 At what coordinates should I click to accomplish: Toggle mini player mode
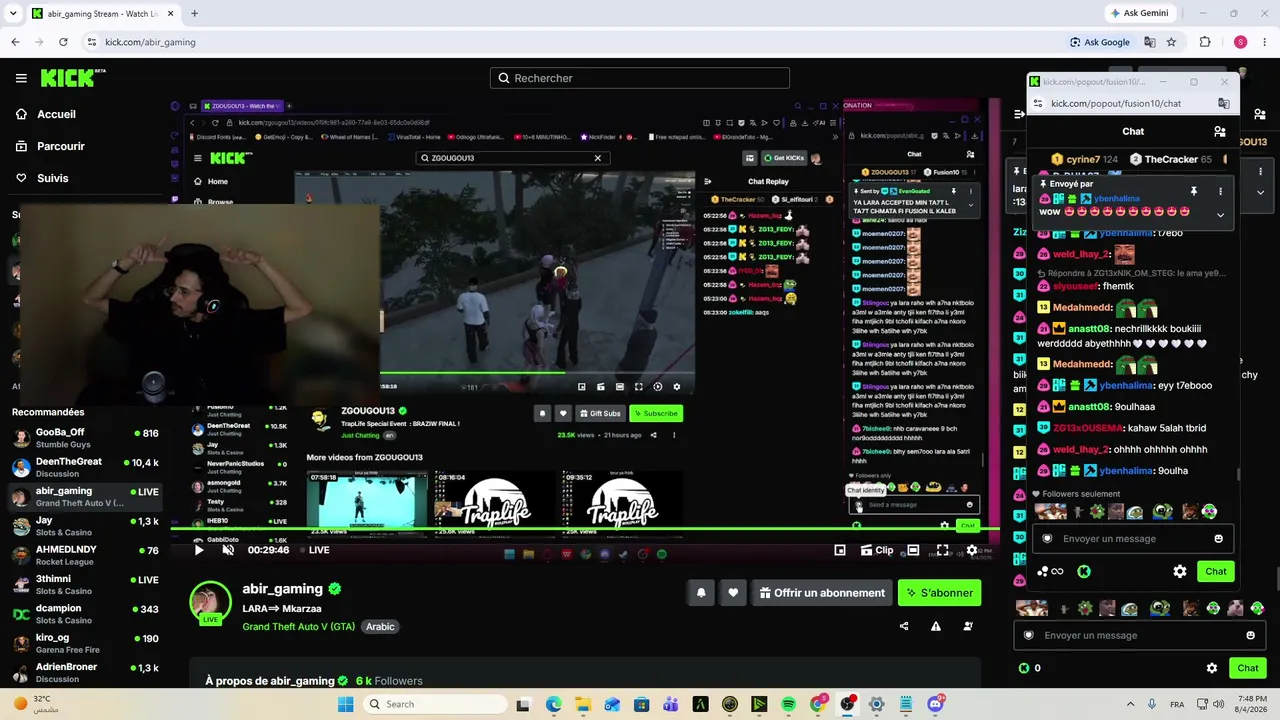pyautogui.click(x=840, y=550)
